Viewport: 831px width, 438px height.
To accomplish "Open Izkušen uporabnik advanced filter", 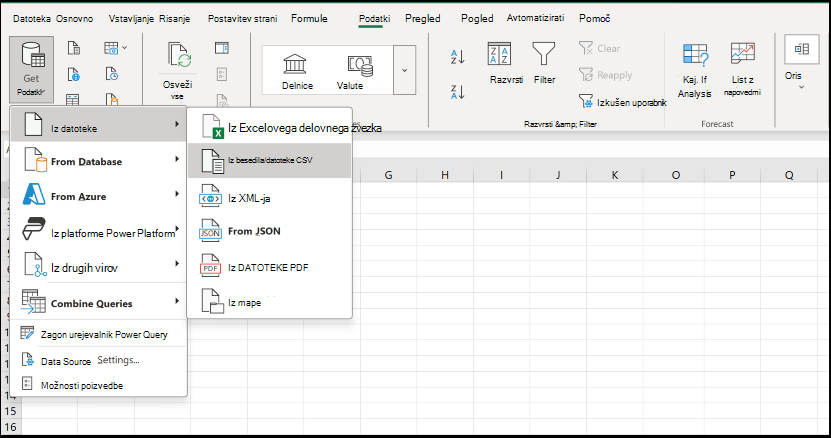I will [622, 102].
